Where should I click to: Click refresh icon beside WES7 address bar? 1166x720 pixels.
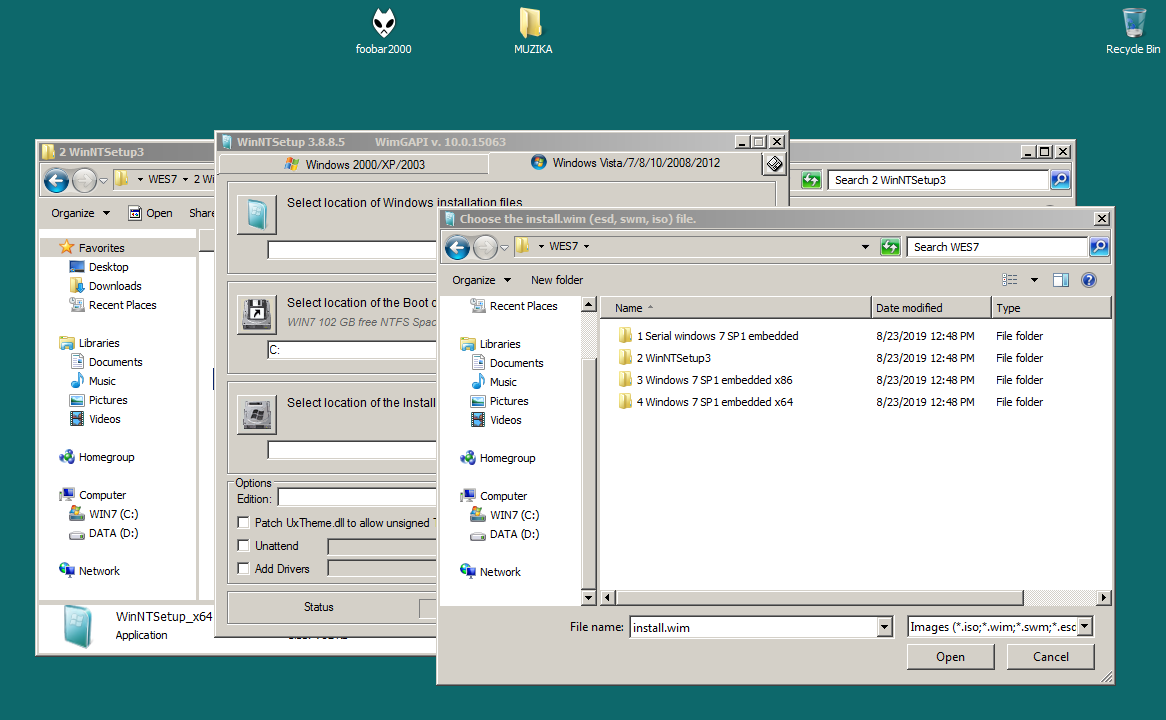pos(890,247)
